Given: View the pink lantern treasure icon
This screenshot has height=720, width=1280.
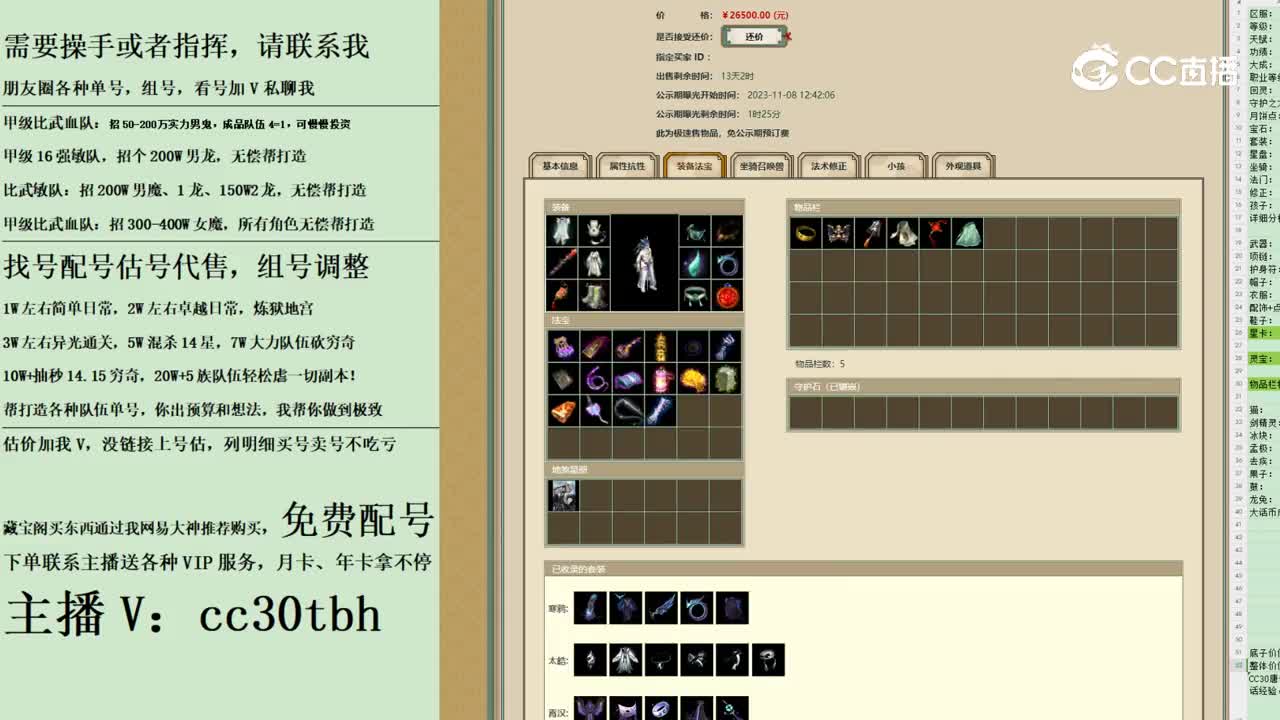Looking at the screenshot, I should [661, 379].
